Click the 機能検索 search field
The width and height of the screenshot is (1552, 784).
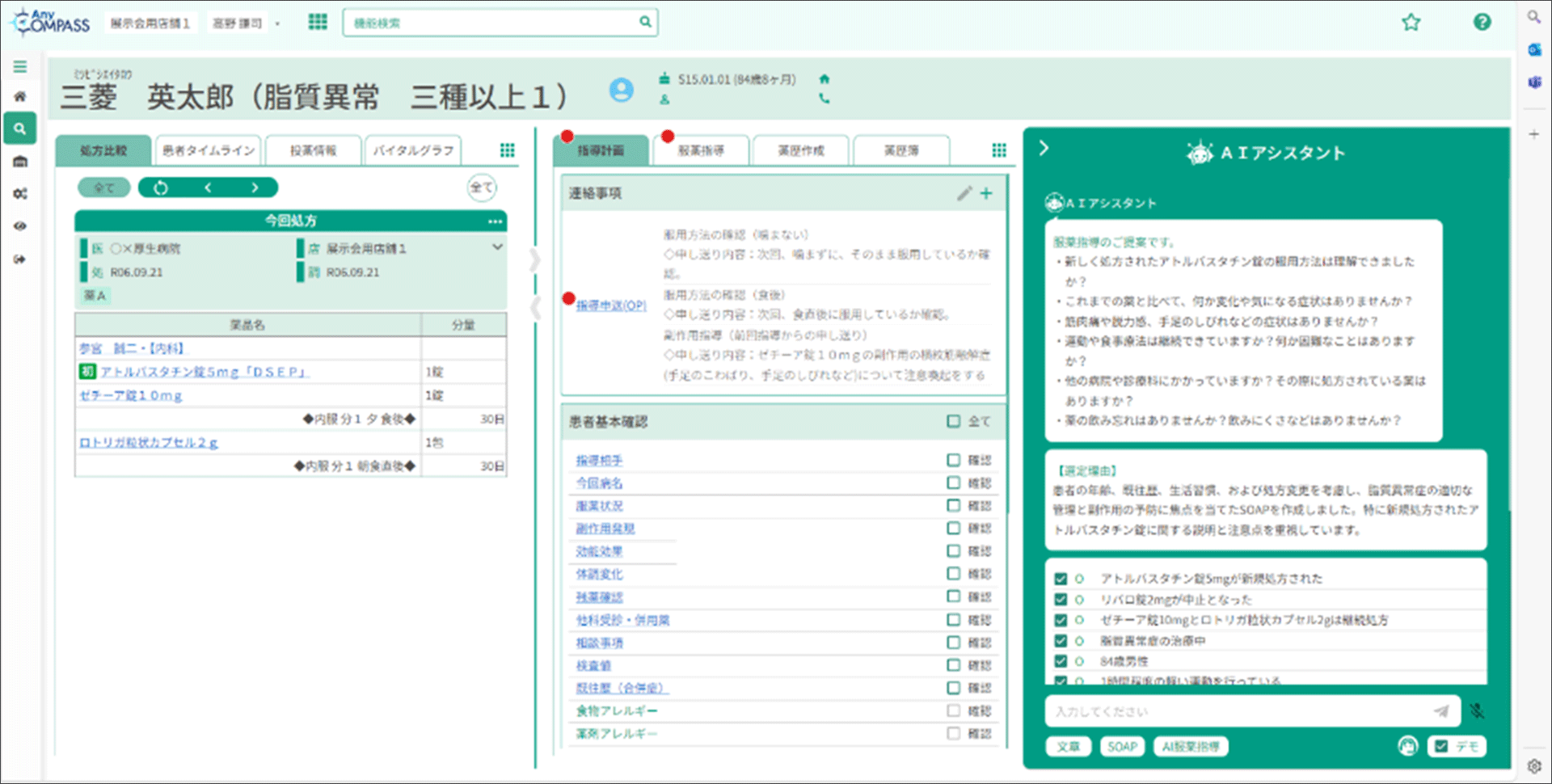[493, 23]
